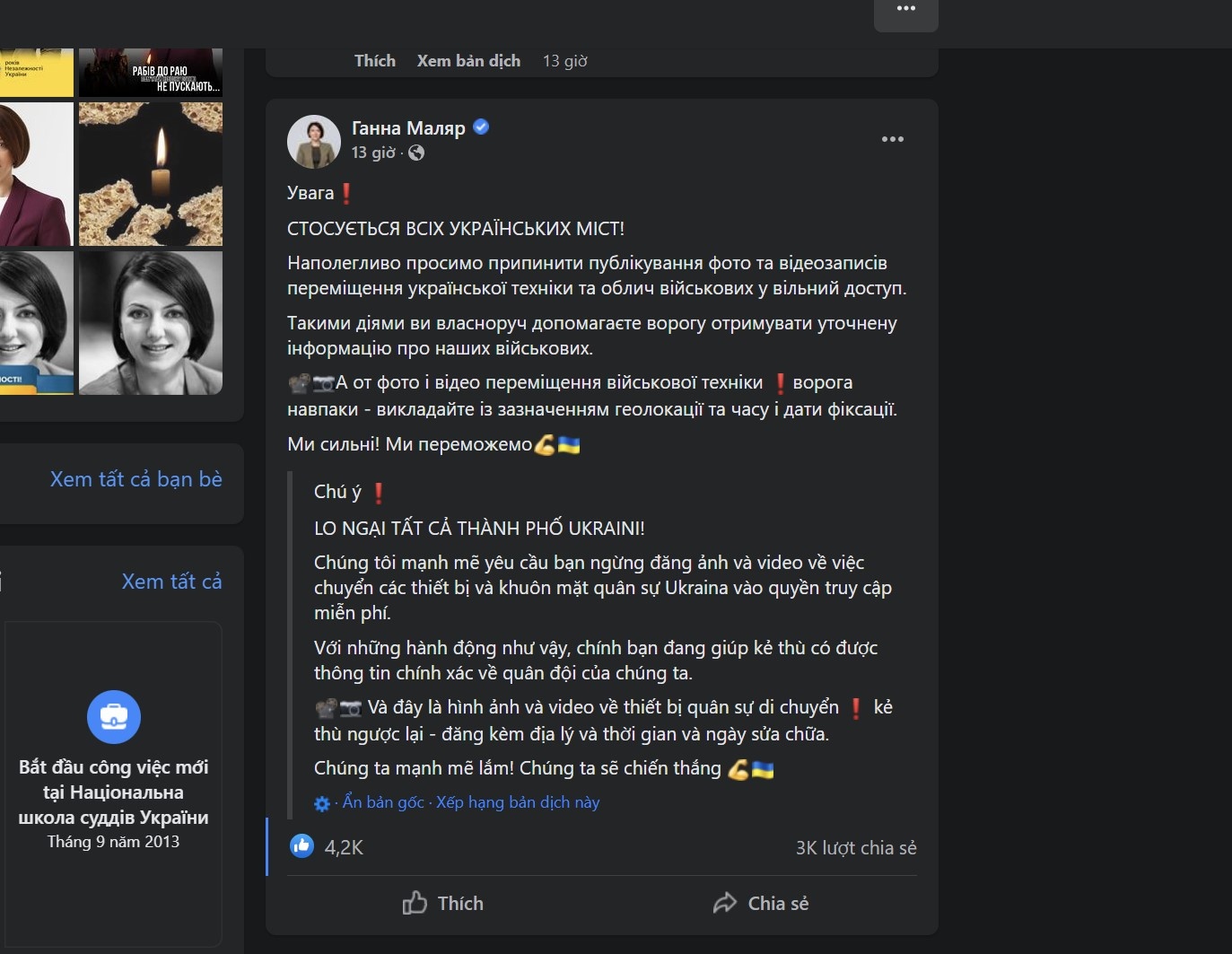View the 3K lượt chia sẻ count
Image resolution: width=1232 pixels, height=954 pixels.
[855, 848]
